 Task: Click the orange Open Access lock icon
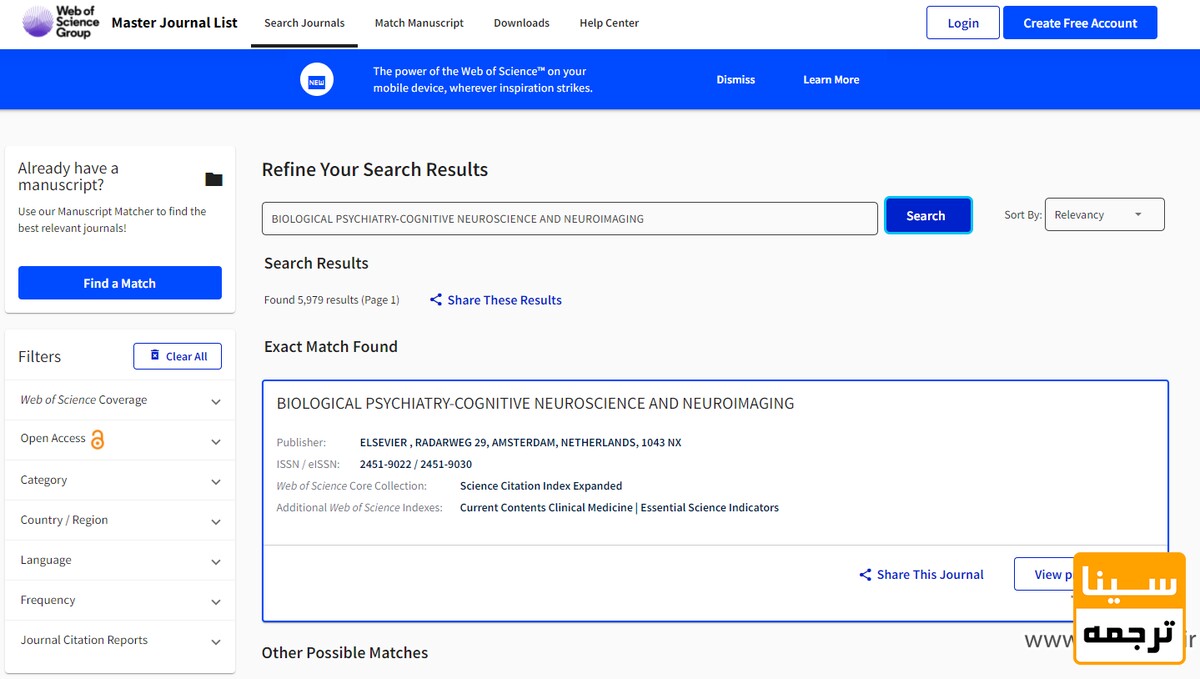[97, 439]
